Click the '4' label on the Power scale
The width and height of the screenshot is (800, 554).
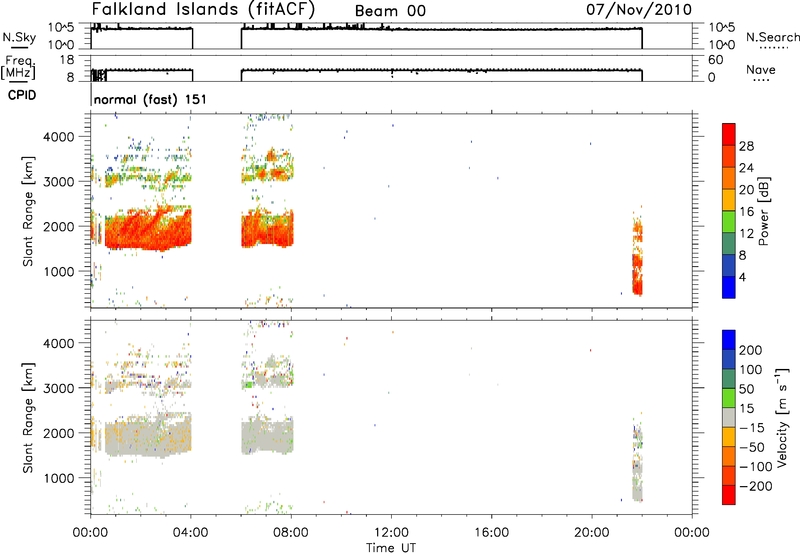click(x=743, y=277)
